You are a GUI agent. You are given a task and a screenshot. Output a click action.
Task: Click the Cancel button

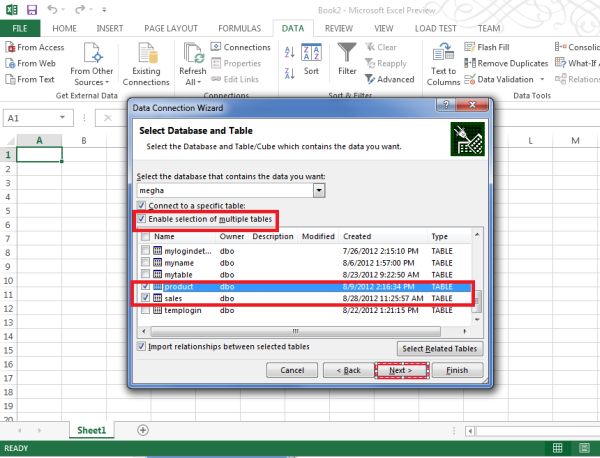point(292,370)
